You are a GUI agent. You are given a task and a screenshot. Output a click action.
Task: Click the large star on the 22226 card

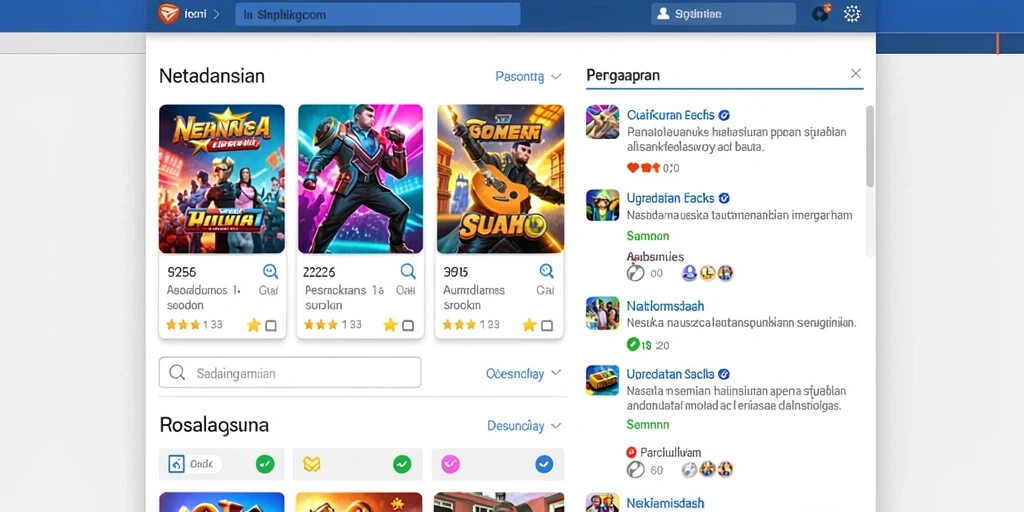[390, 325]
